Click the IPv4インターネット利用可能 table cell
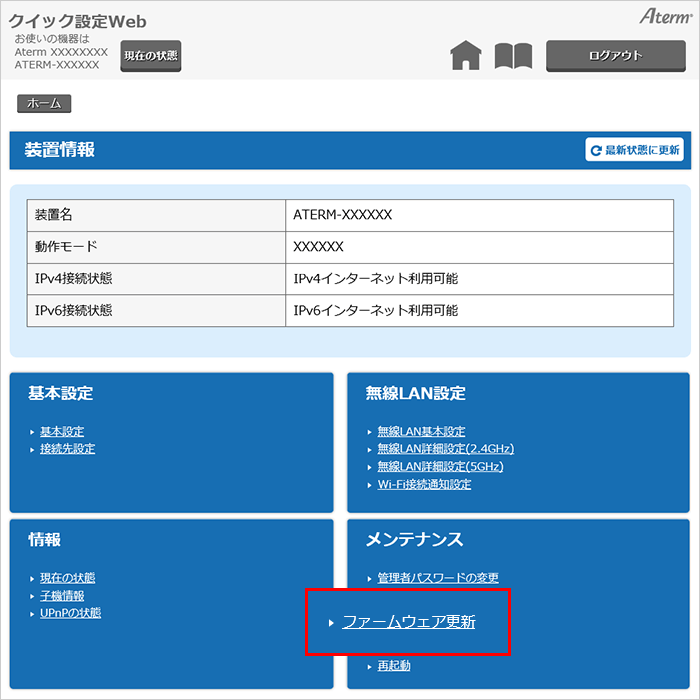Image resolution: width=700 pixels, height=700 pixels. pyautogui.click(x=479, y=279)
